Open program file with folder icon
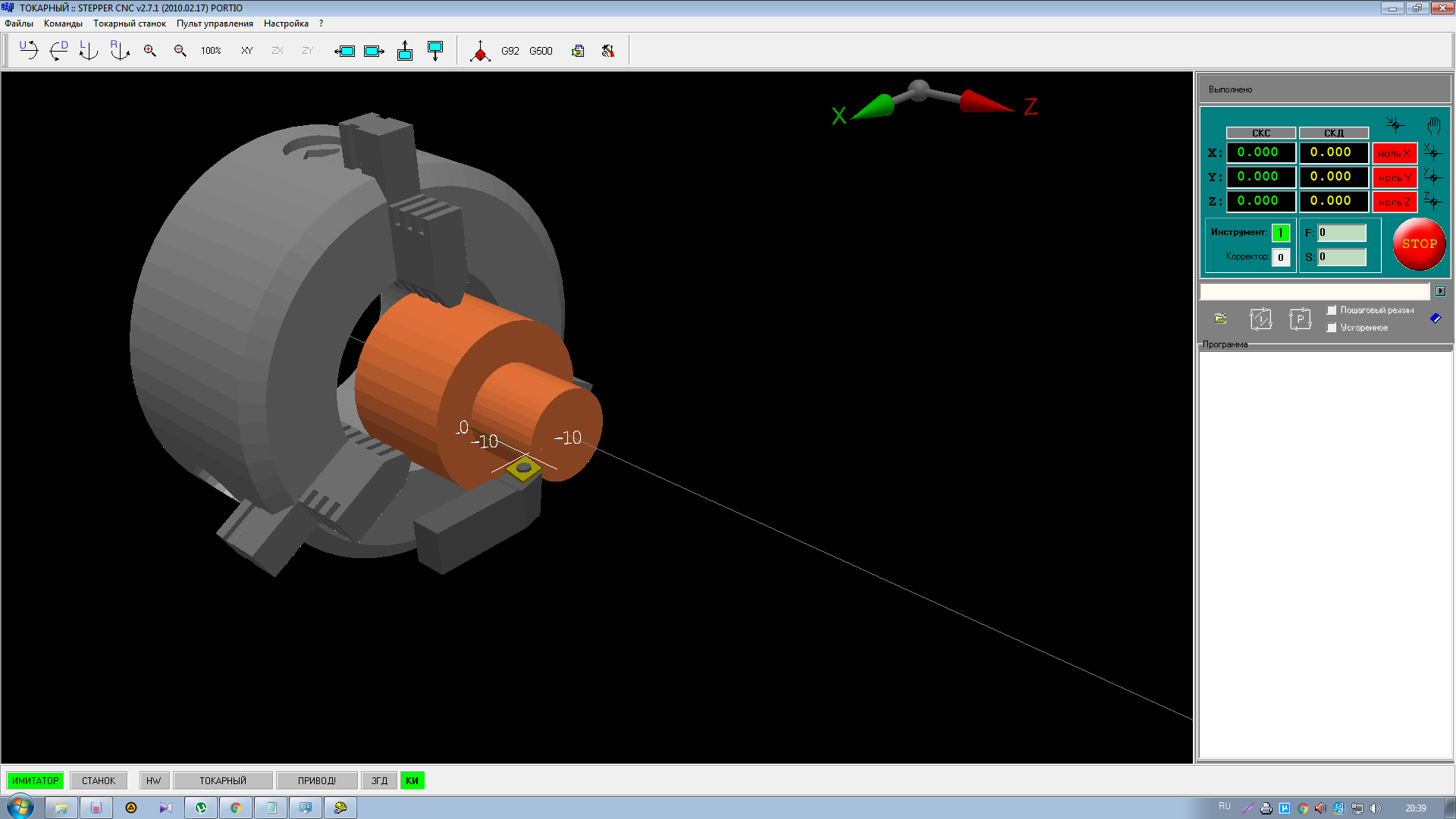Viewport: 1456px width, 819px height. (1220, 318)
